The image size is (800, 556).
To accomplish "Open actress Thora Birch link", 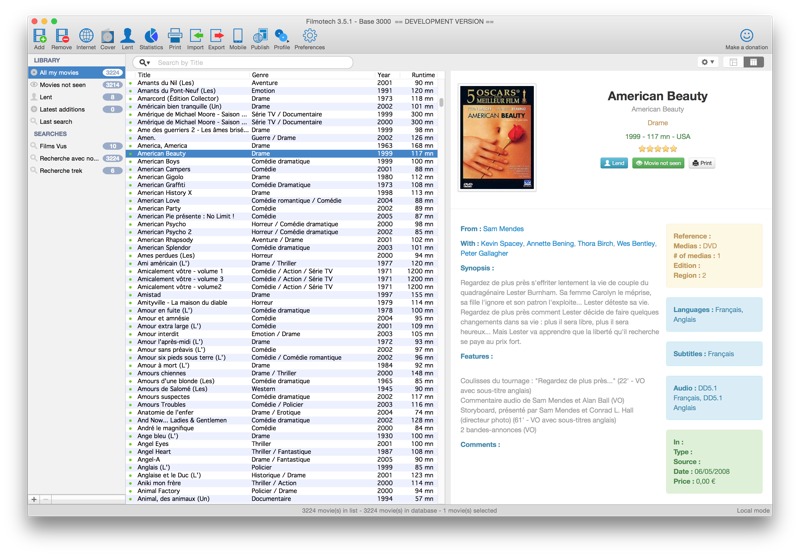I will 595,243.
